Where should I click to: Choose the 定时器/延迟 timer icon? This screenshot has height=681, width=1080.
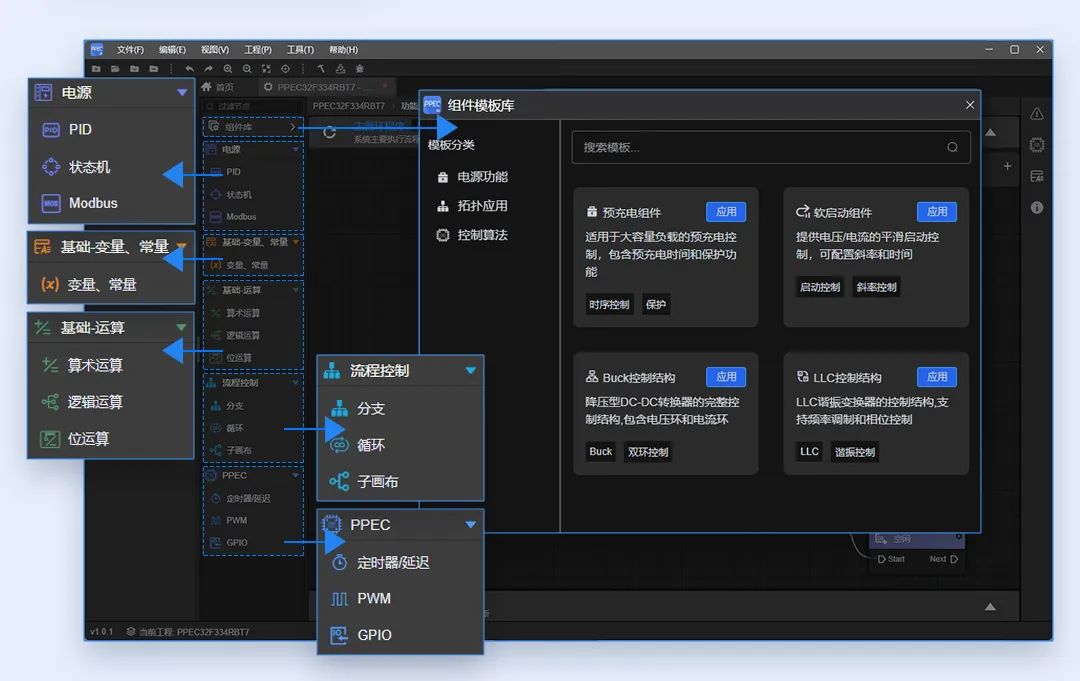(339, 563)
